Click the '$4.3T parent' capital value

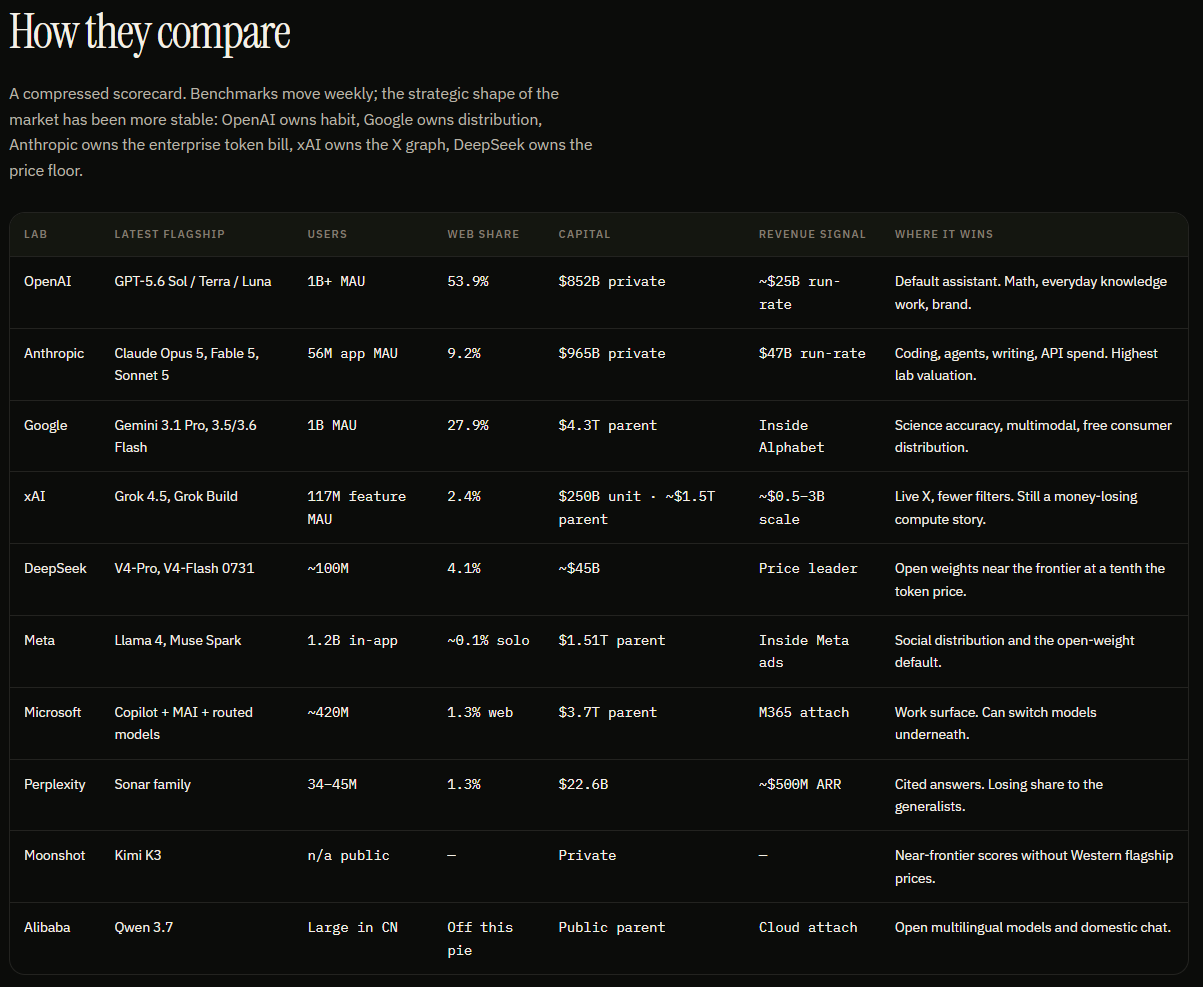click(x=608, y=425)
